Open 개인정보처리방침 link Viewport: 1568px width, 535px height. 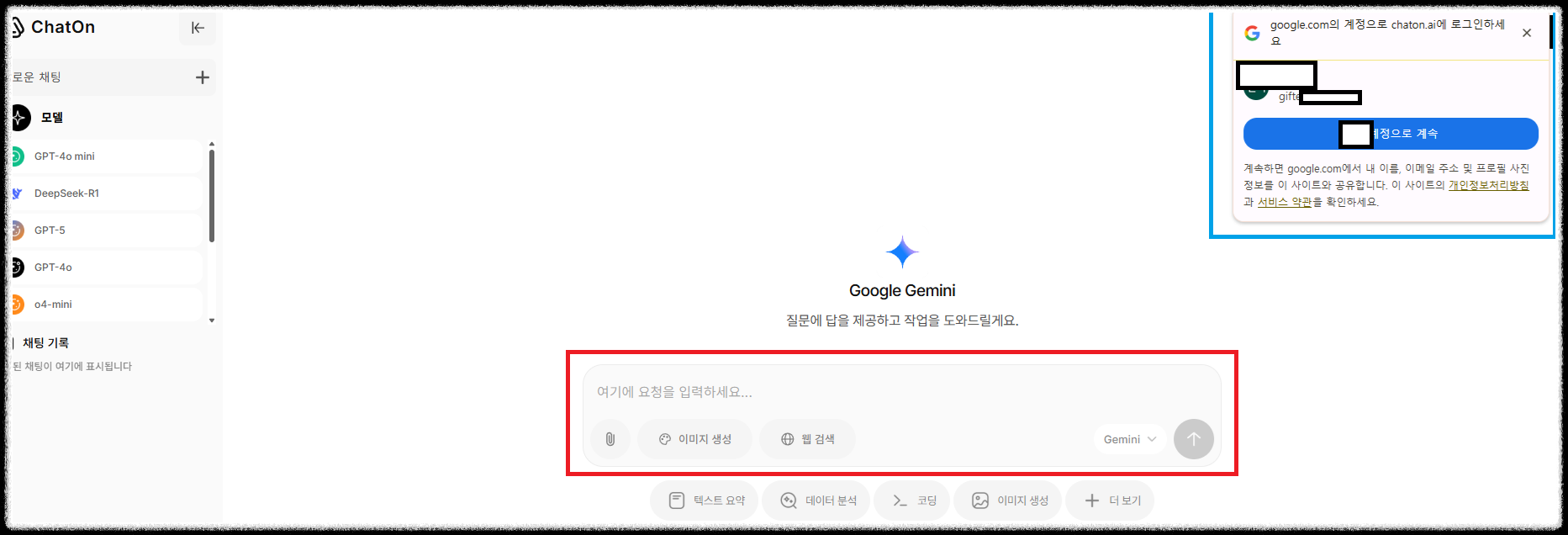tap(1488, 185)
